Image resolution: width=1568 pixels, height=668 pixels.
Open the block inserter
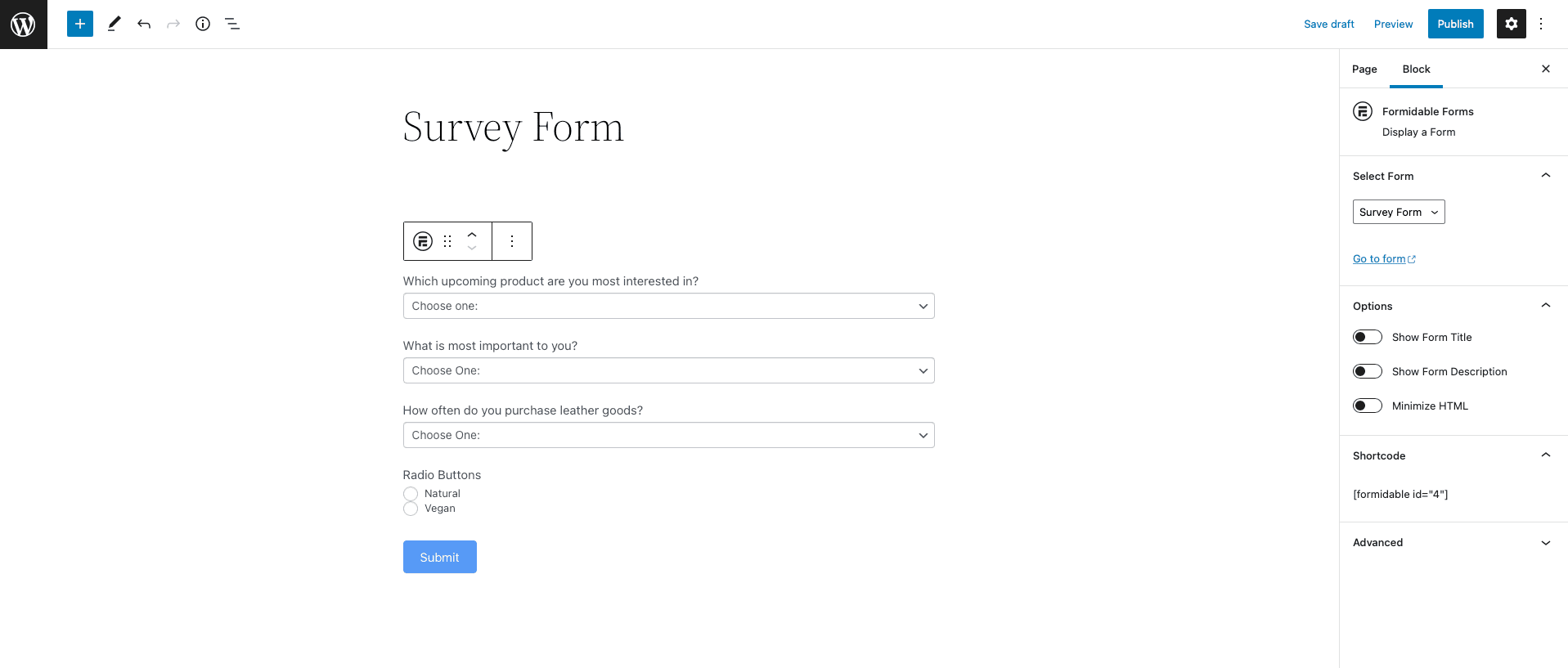[x=79, y=24]
